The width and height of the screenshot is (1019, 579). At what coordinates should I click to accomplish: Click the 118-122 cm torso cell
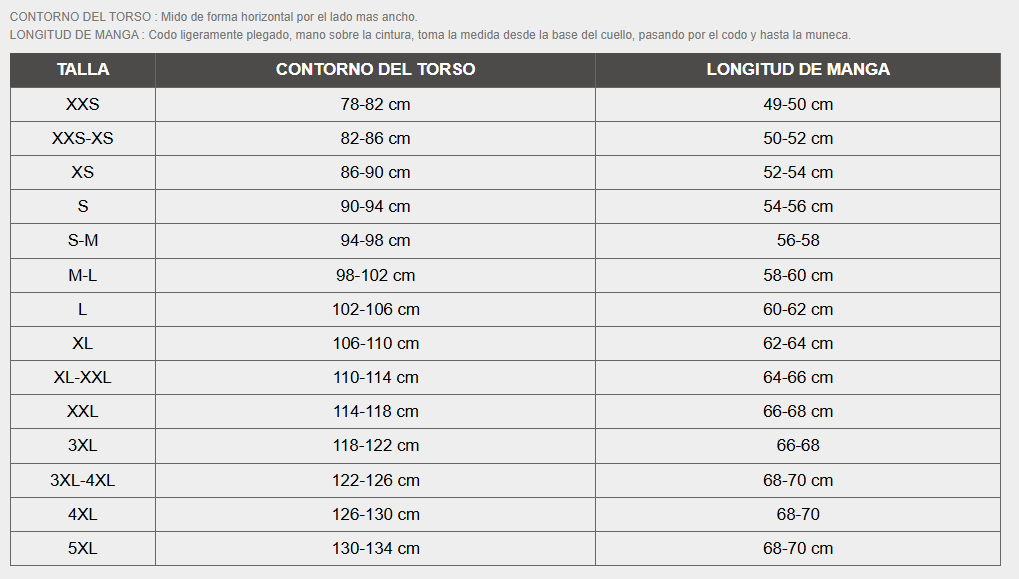pyautogui.click(x=375, y=446)
